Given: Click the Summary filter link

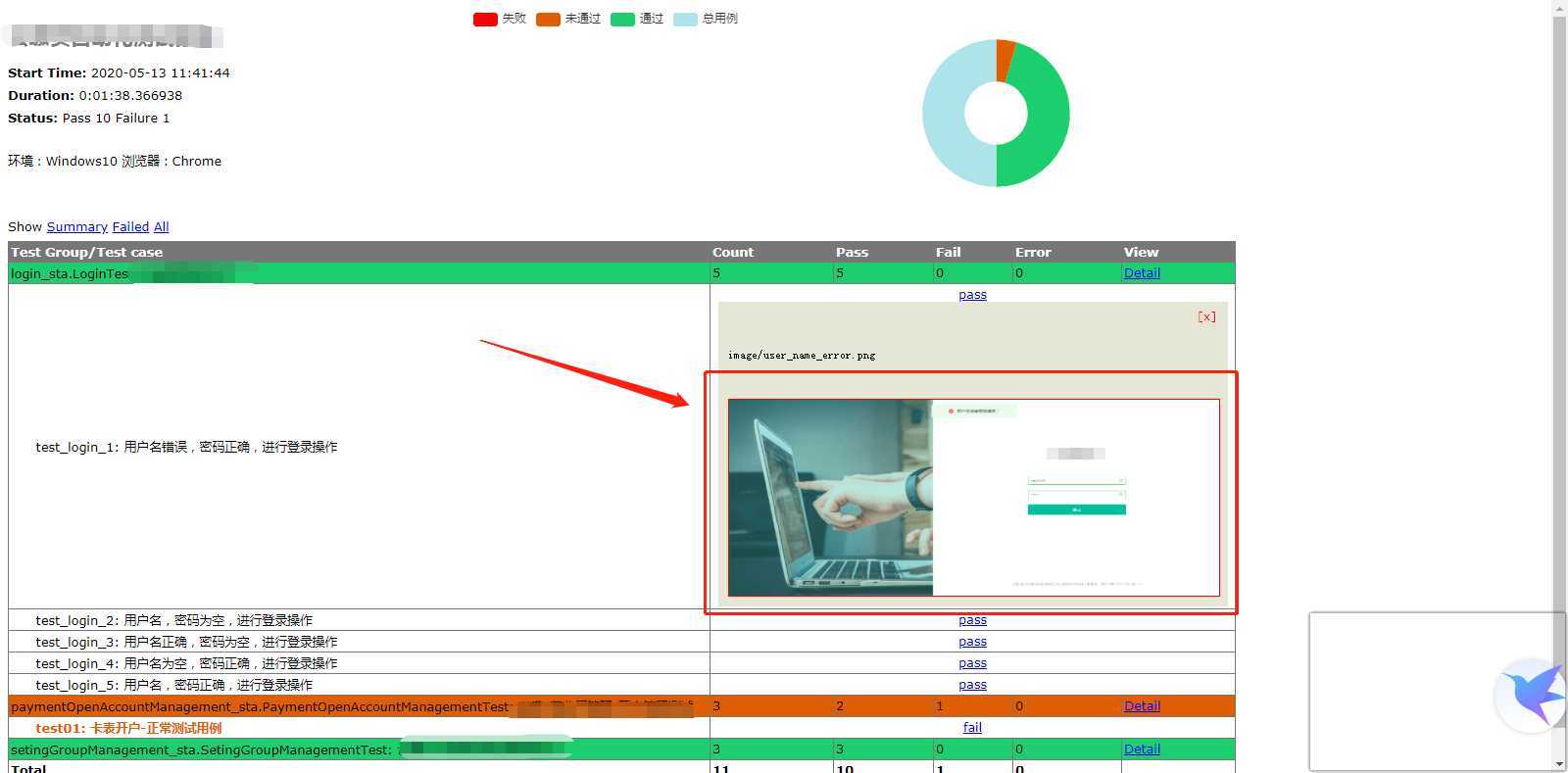Looking at the screenshot, I should pyautogui.click(x=76, y=226).
